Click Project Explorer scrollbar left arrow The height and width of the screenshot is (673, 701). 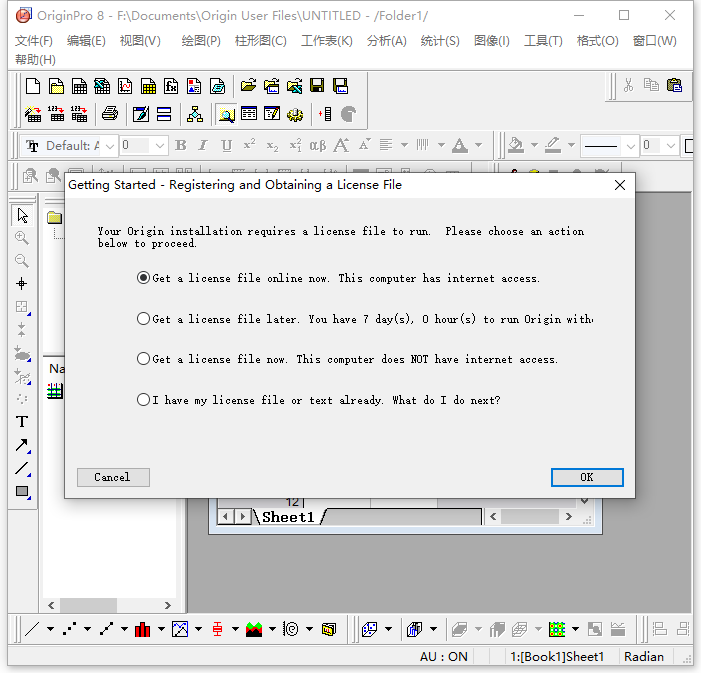51,605
